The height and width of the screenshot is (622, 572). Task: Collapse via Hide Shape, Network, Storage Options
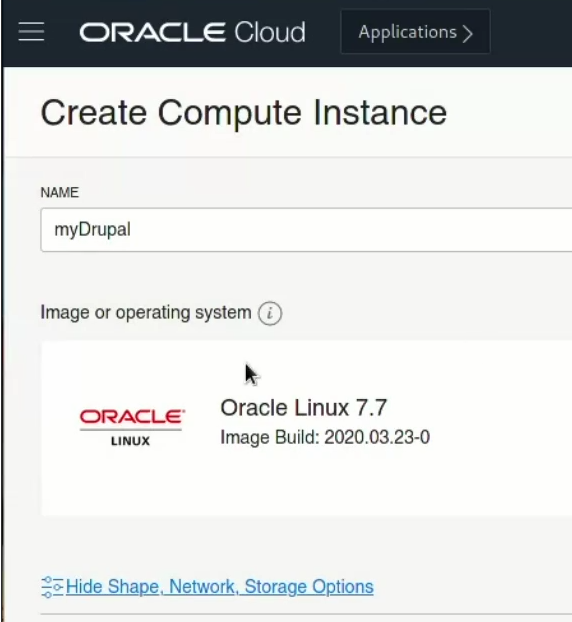(219, 587)
